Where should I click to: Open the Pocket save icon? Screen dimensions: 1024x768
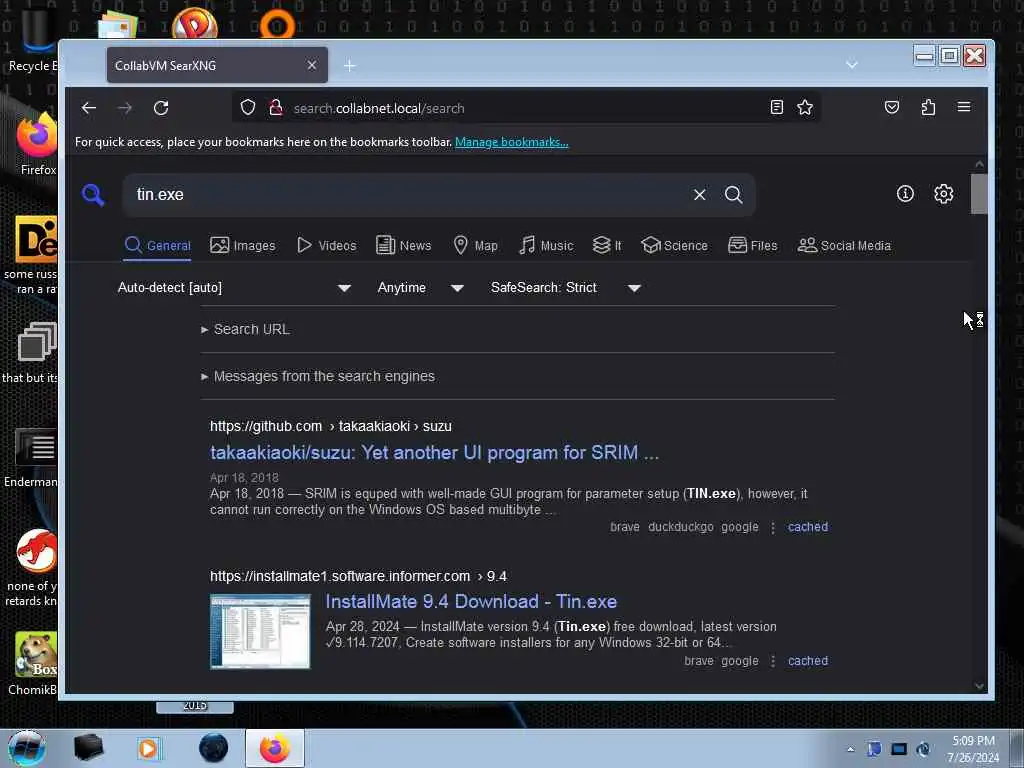(891, 107)
